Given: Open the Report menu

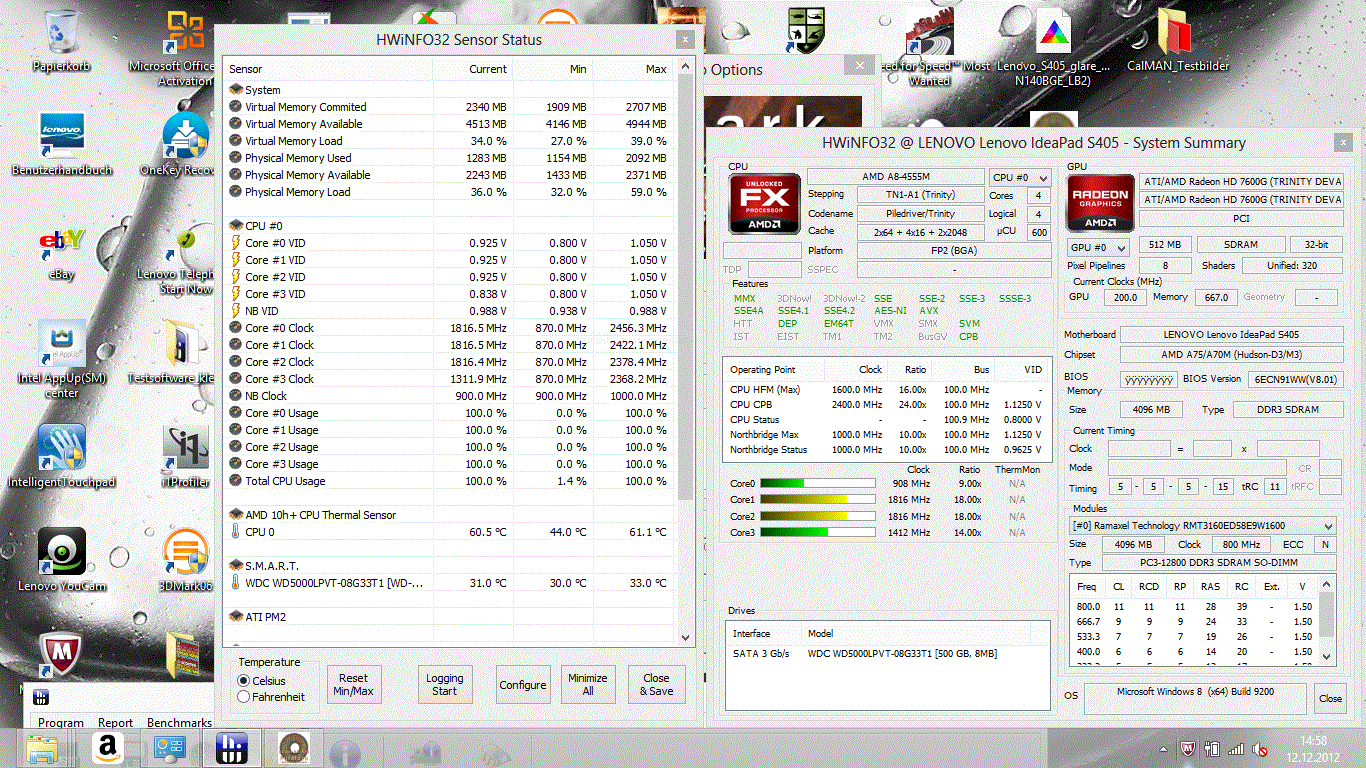Looking at the screenshot, I should coord(115,723).
